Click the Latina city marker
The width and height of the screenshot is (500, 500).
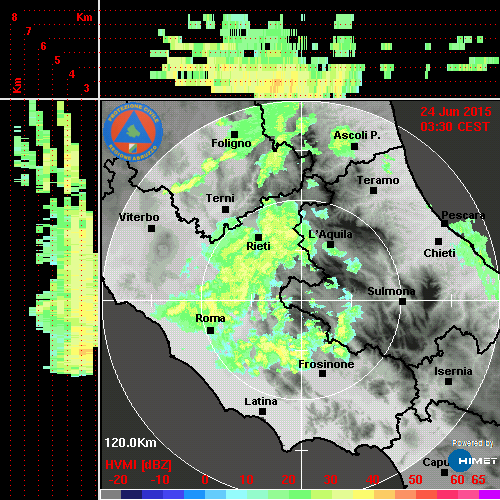pyautogui.click(x=262, y=412)
